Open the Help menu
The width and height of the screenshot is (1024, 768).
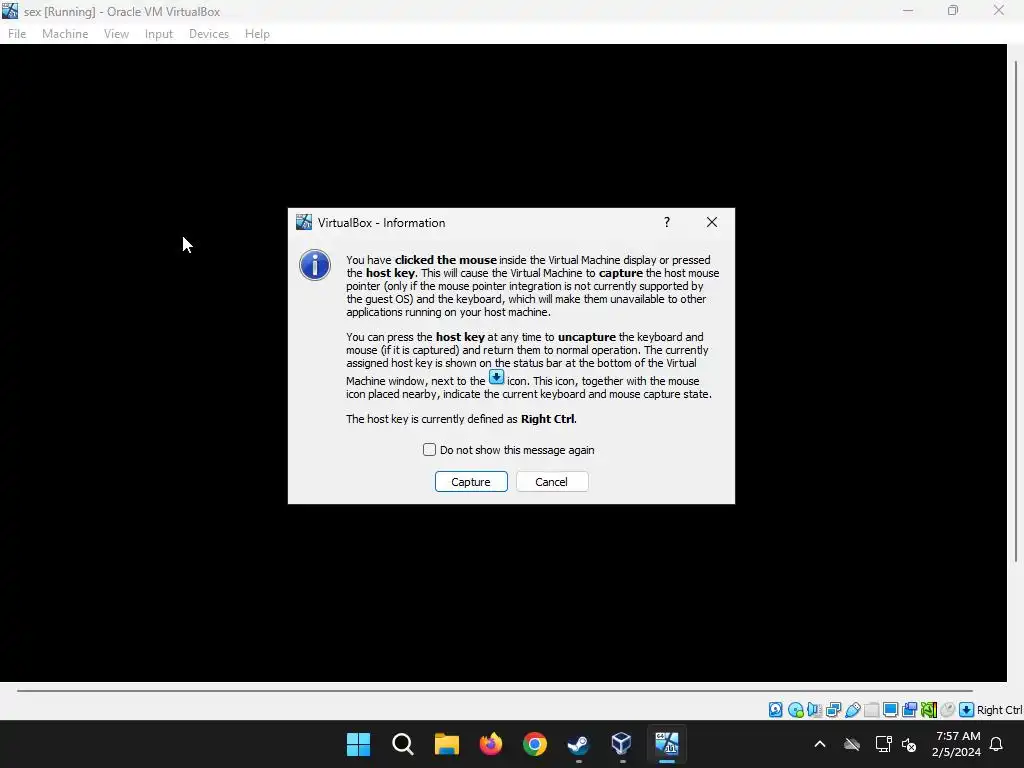pyautogui.click(x=257, y=34)
